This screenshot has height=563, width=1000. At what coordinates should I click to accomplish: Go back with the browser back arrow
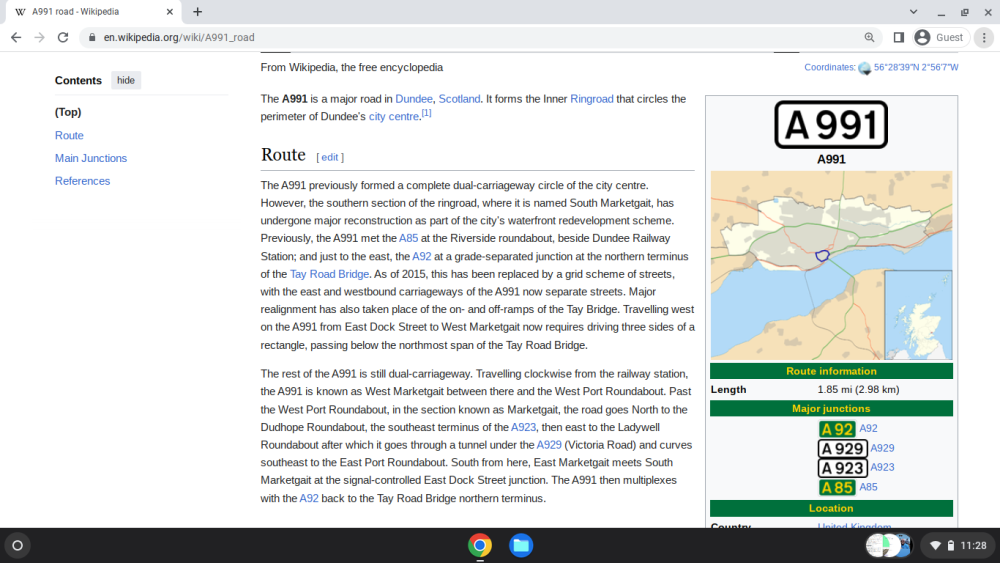pyautogui.click(x=16, y=38)
